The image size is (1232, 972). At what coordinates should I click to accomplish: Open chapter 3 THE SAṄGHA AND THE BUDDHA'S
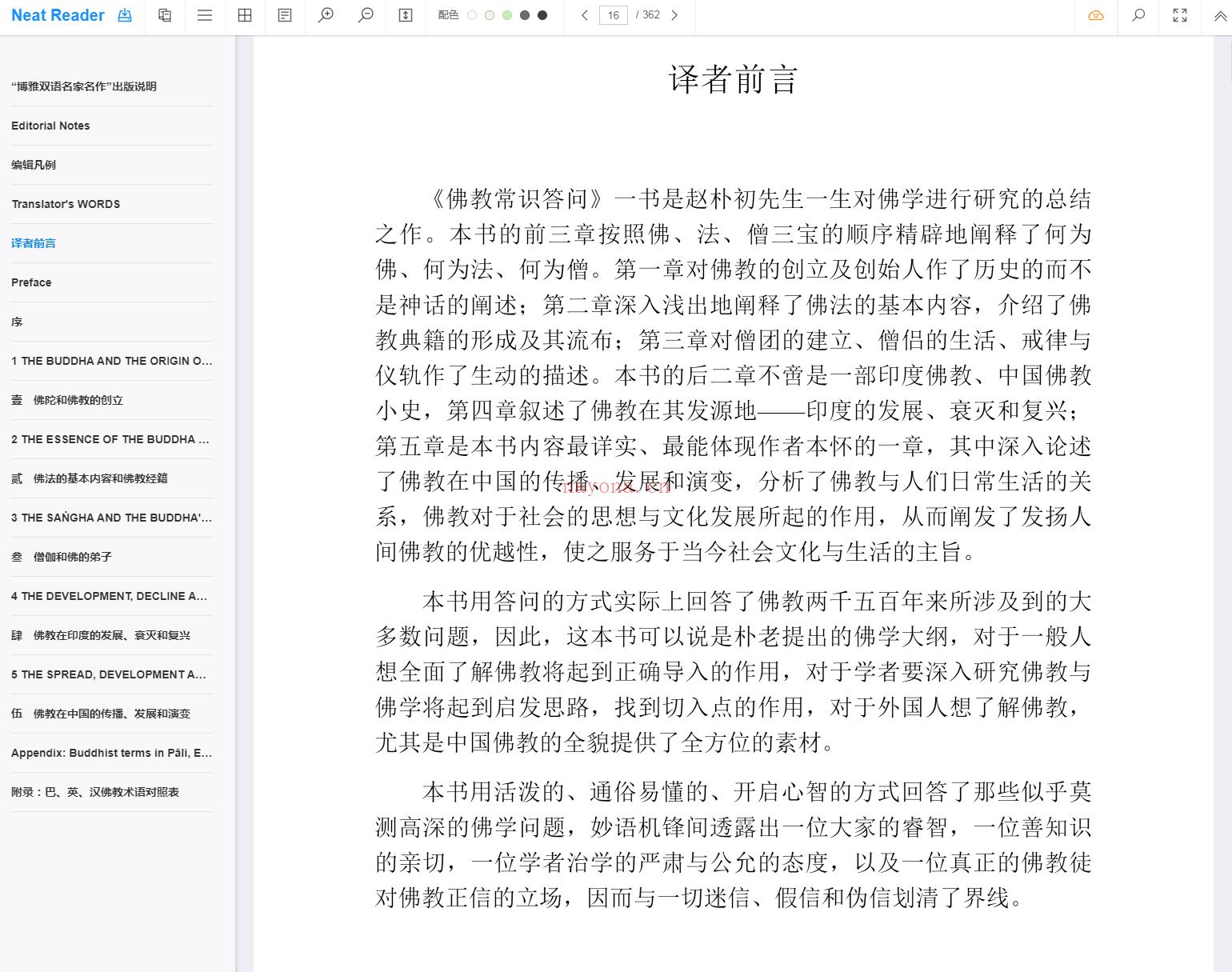pos(112,518)
